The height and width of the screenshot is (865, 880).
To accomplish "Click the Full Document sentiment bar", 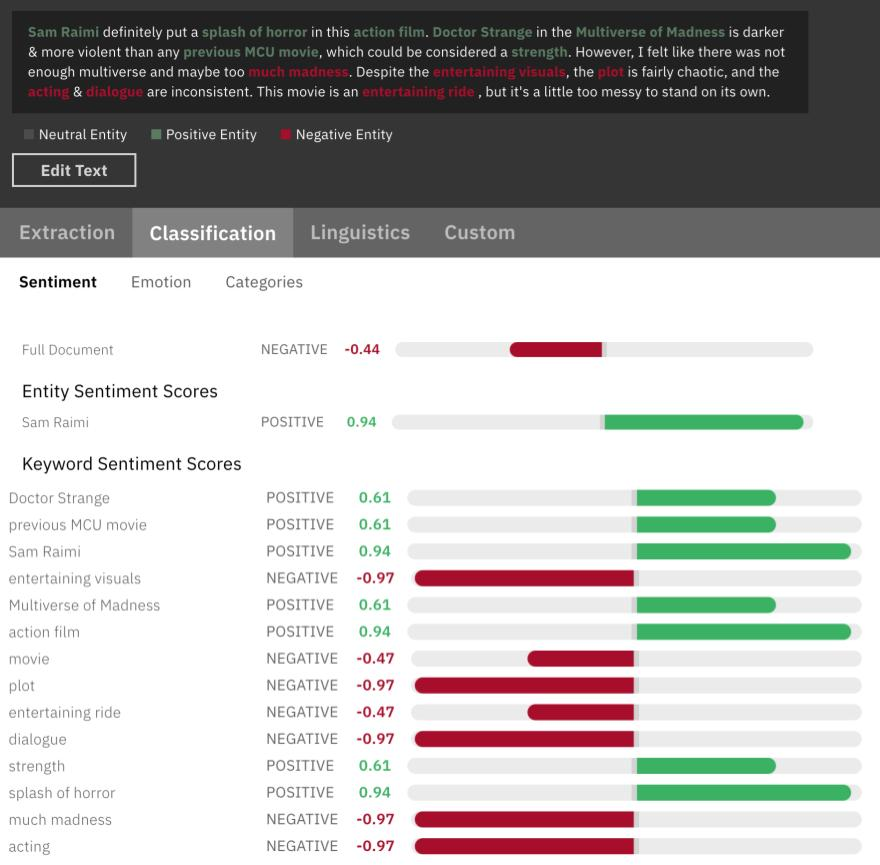I will click(604, 349).
